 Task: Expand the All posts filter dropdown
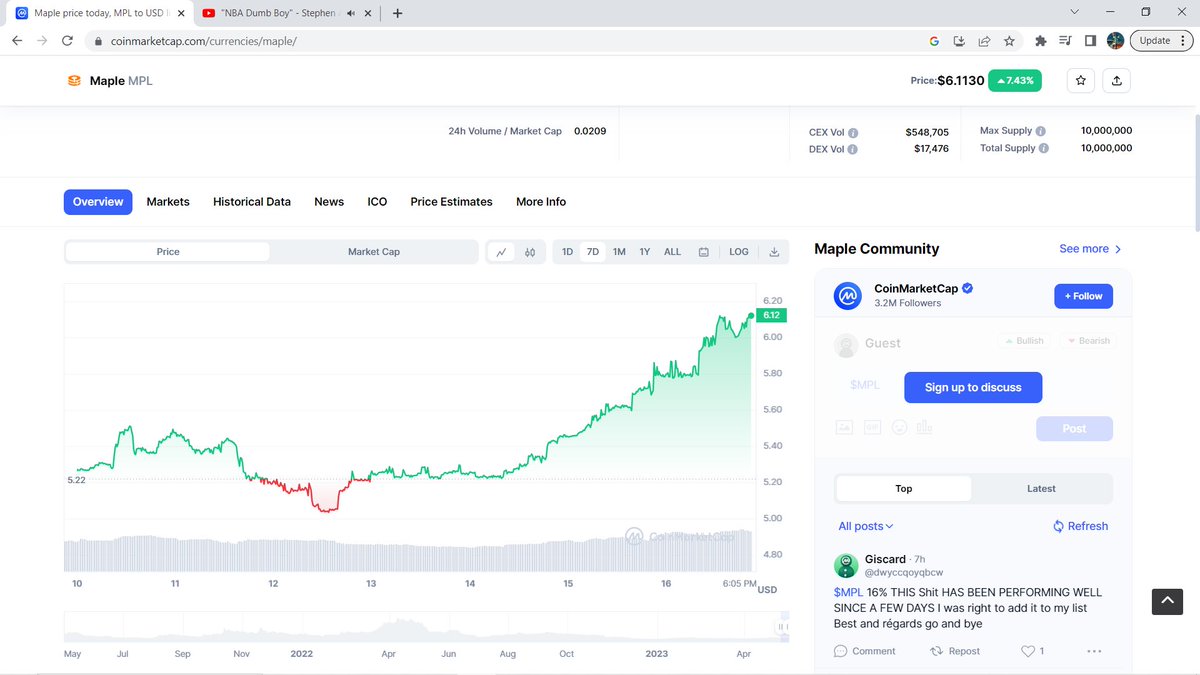point(866,526)
